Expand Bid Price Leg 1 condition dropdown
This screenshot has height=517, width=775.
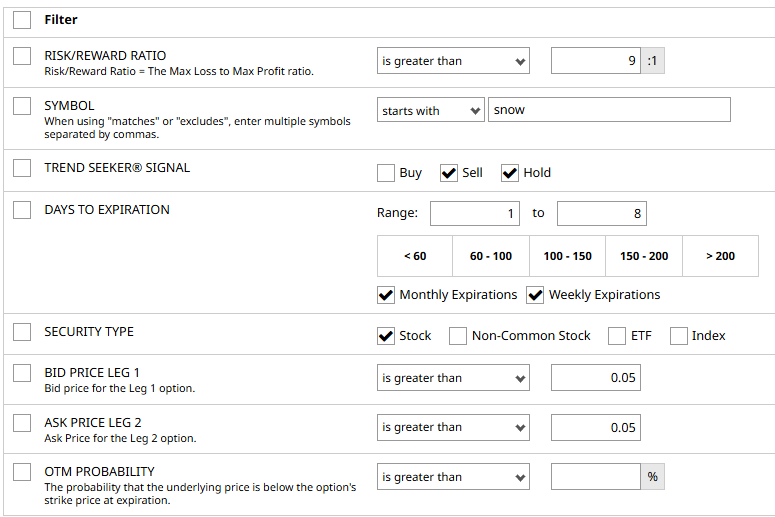[453, 378]
